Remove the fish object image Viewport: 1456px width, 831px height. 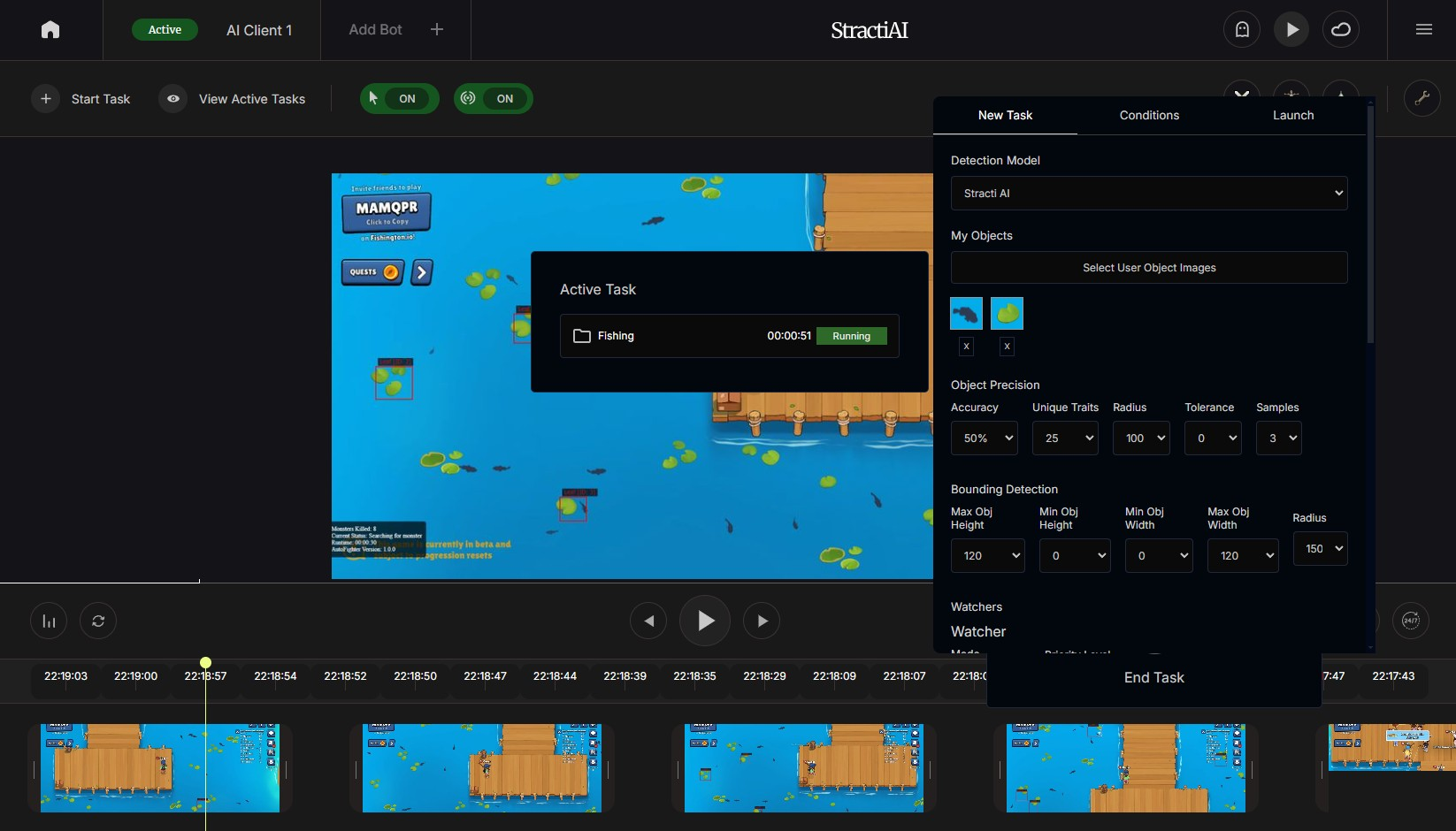(x=966, y=347)
